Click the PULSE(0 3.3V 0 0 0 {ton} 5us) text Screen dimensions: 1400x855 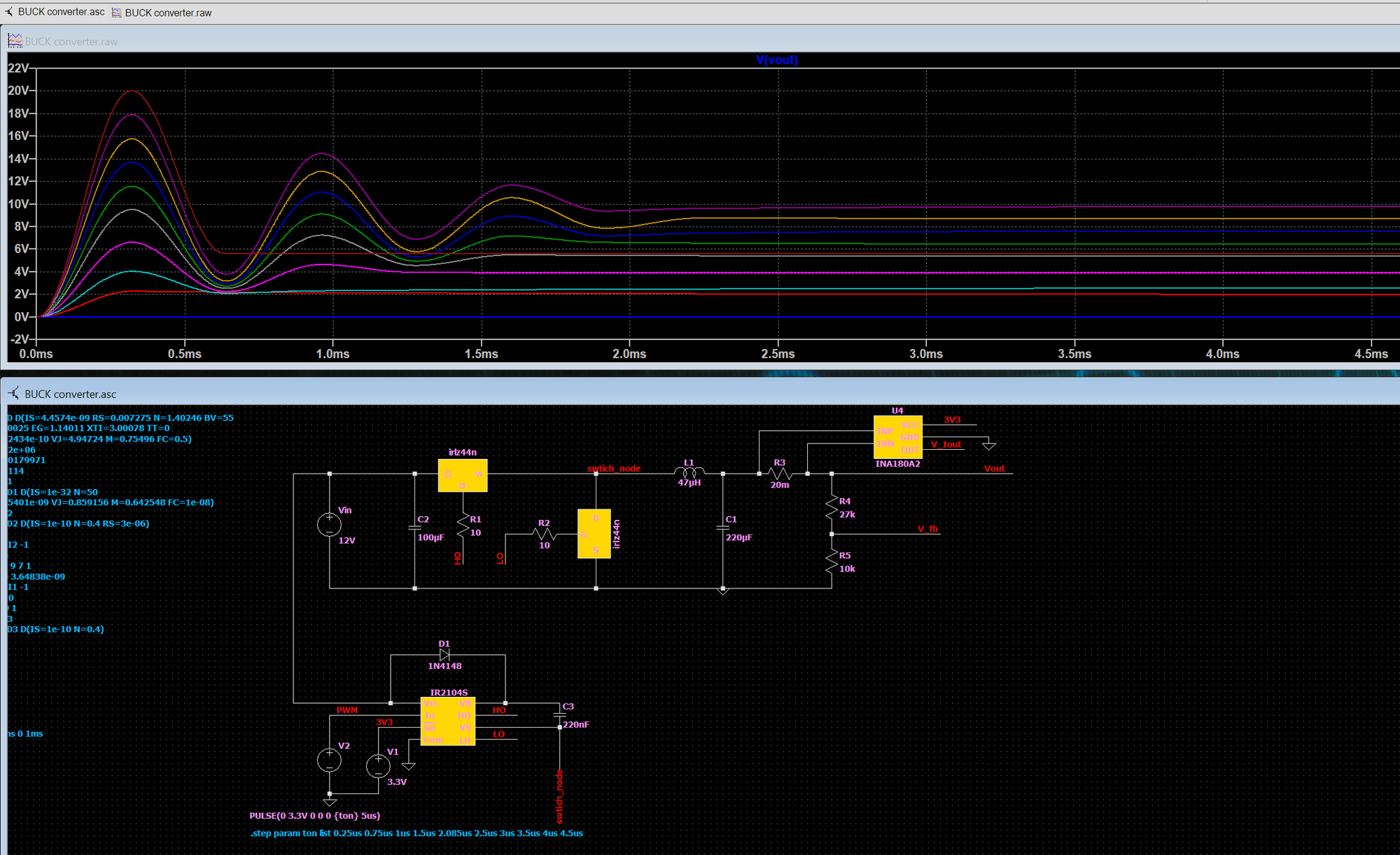[315, 816]
